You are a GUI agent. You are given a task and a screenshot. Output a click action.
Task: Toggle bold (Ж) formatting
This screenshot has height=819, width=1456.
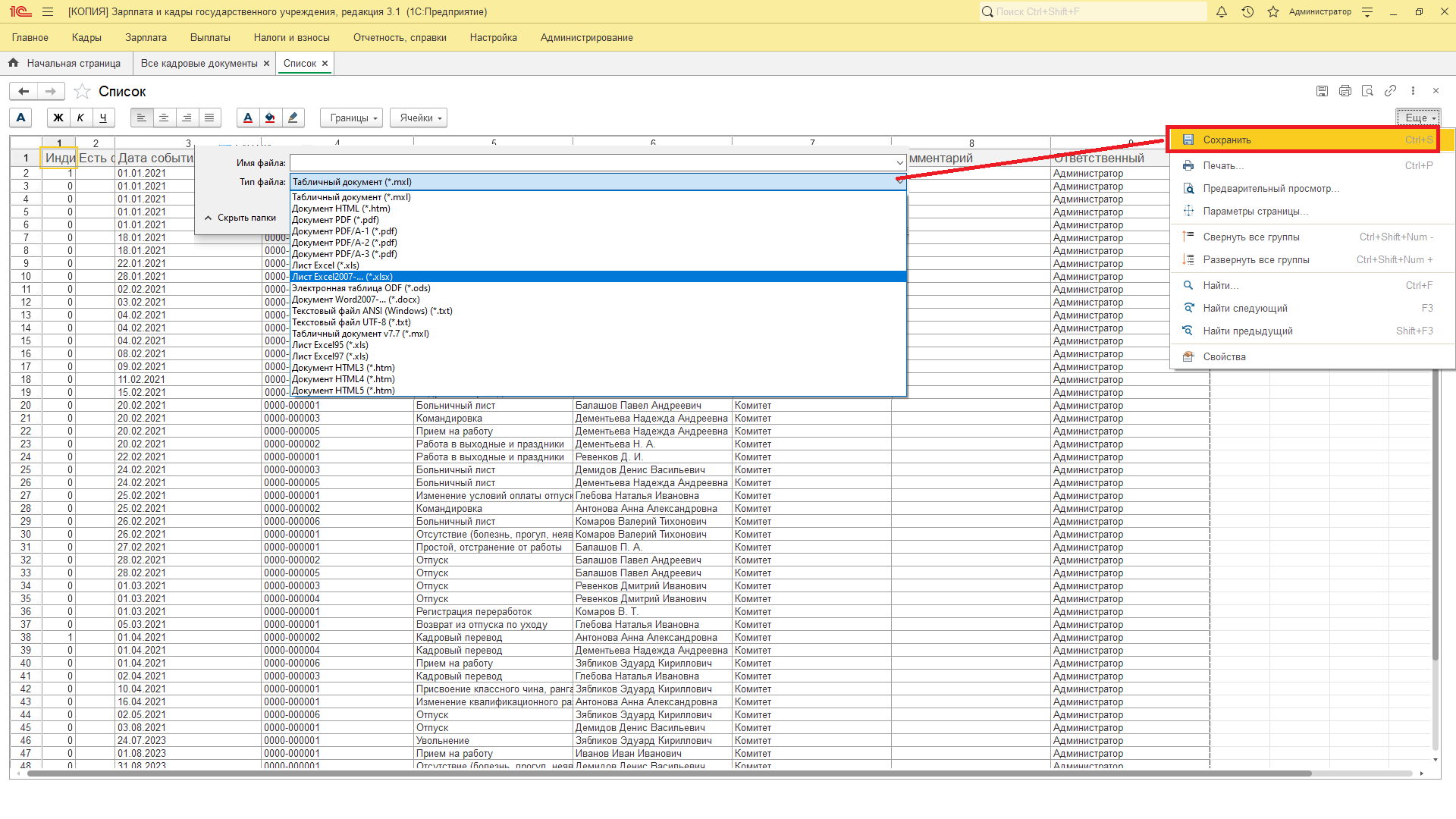[58, 118]
